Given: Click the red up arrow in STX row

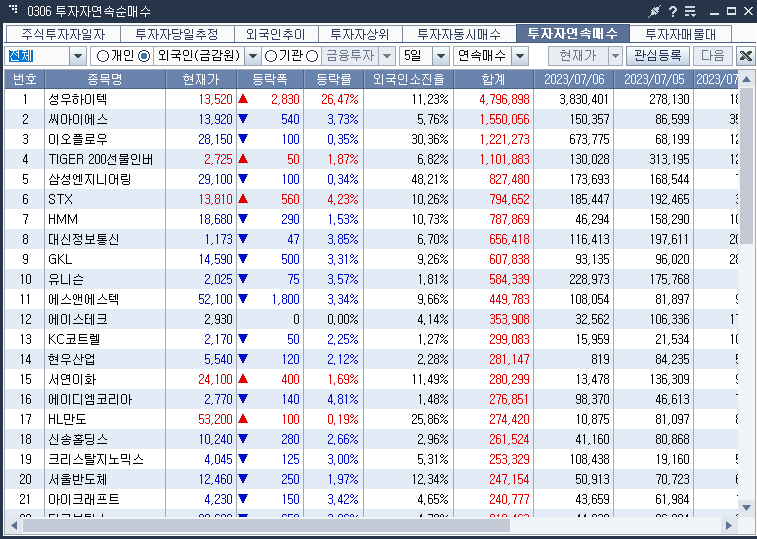Looking at the screenshot, I should point(243,199).
